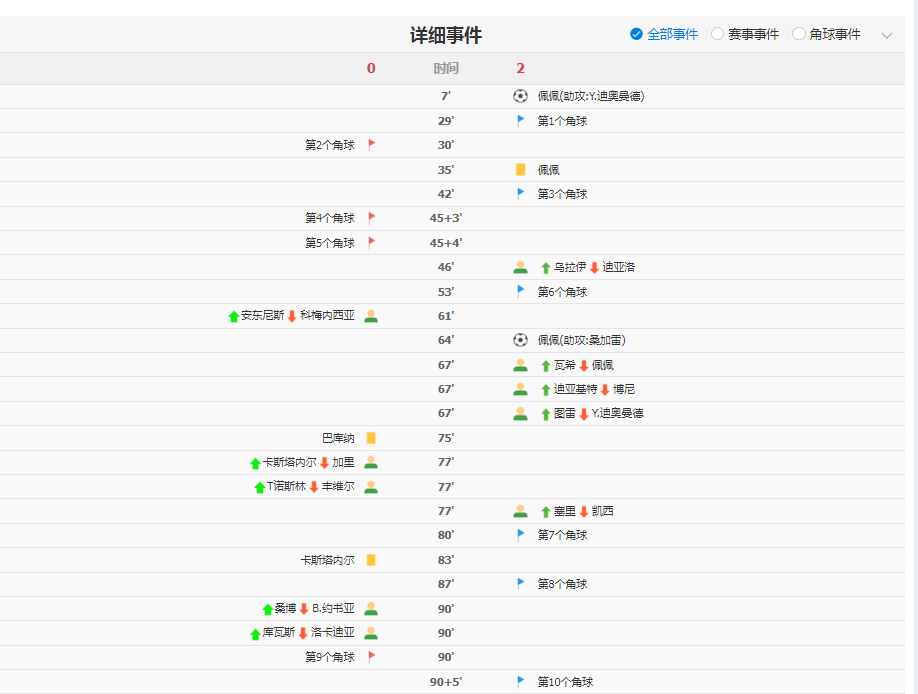Click the home score 0

371,69
